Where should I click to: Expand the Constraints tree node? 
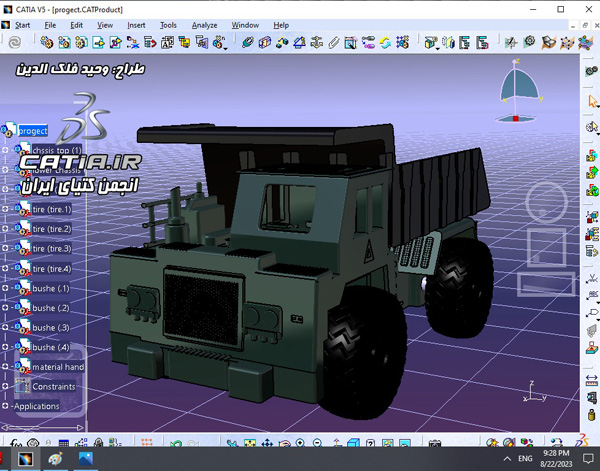click(5, 386)
